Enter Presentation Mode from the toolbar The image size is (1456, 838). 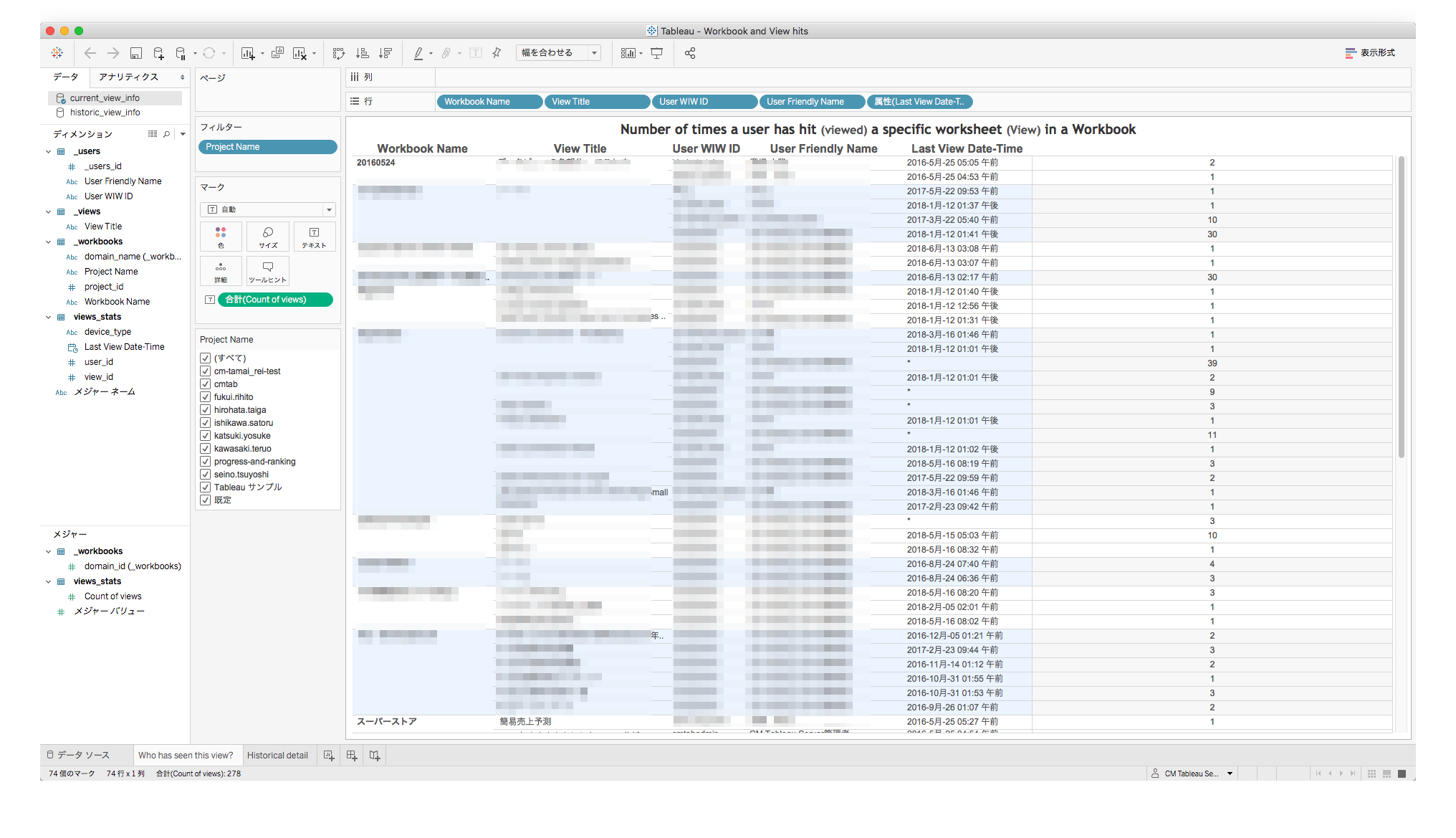click(657, 52)
